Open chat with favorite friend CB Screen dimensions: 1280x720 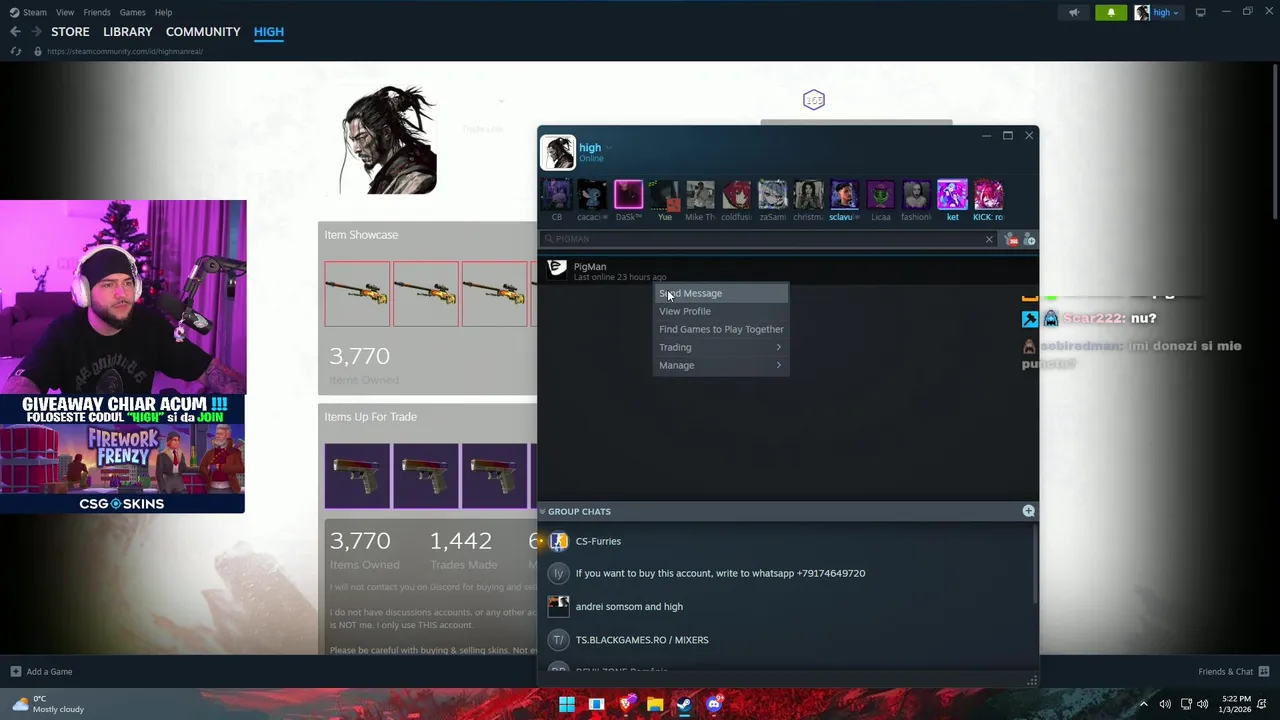(x=557, y=200)
